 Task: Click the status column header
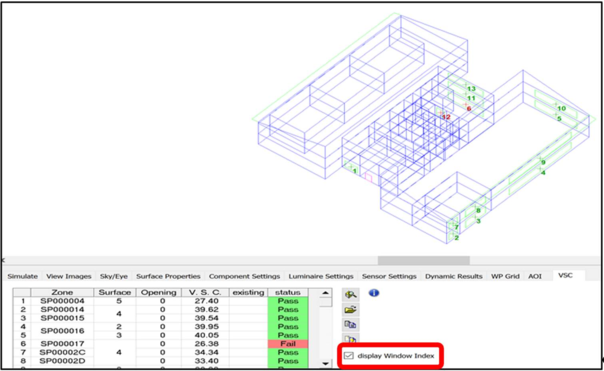pos(288,292)
